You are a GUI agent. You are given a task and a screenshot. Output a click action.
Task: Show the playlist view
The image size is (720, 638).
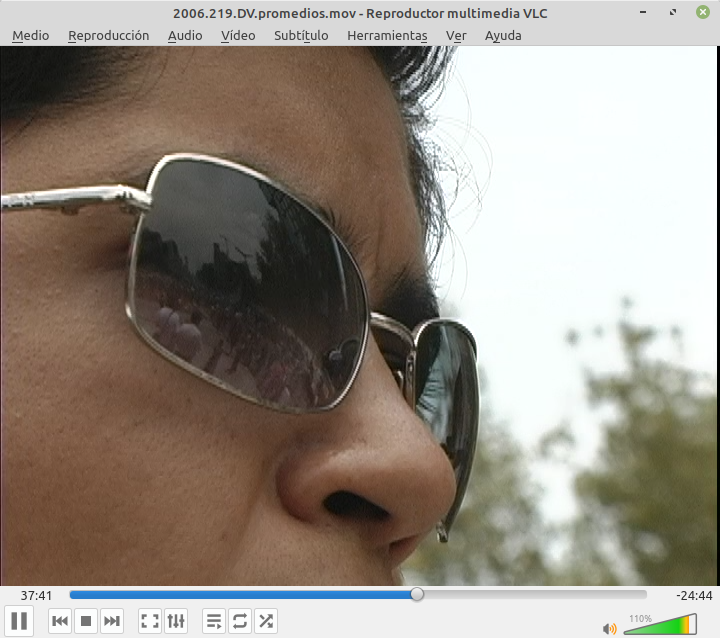214,621
